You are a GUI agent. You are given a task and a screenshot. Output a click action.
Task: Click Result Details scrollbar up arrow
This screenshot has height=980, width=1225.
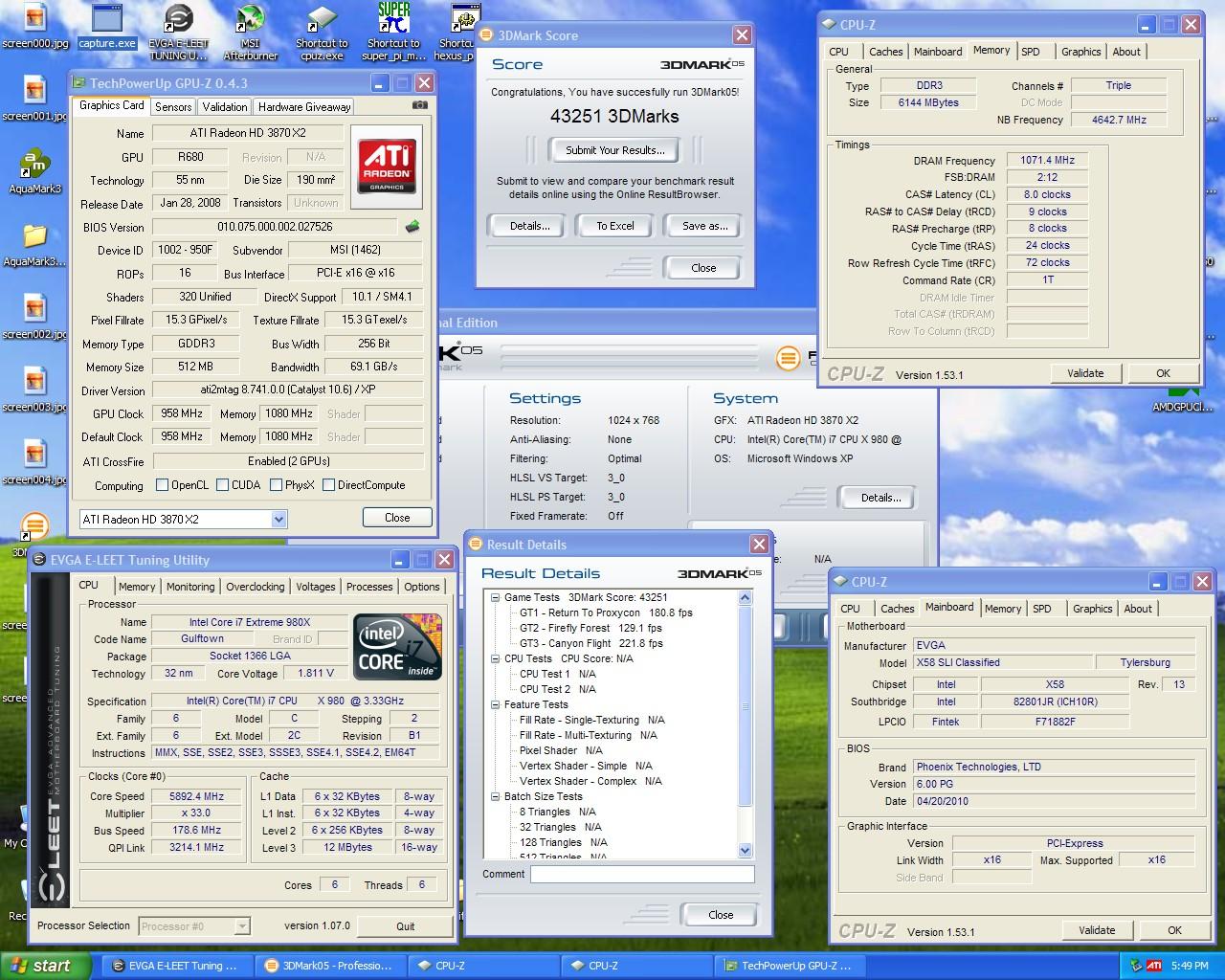746,598
